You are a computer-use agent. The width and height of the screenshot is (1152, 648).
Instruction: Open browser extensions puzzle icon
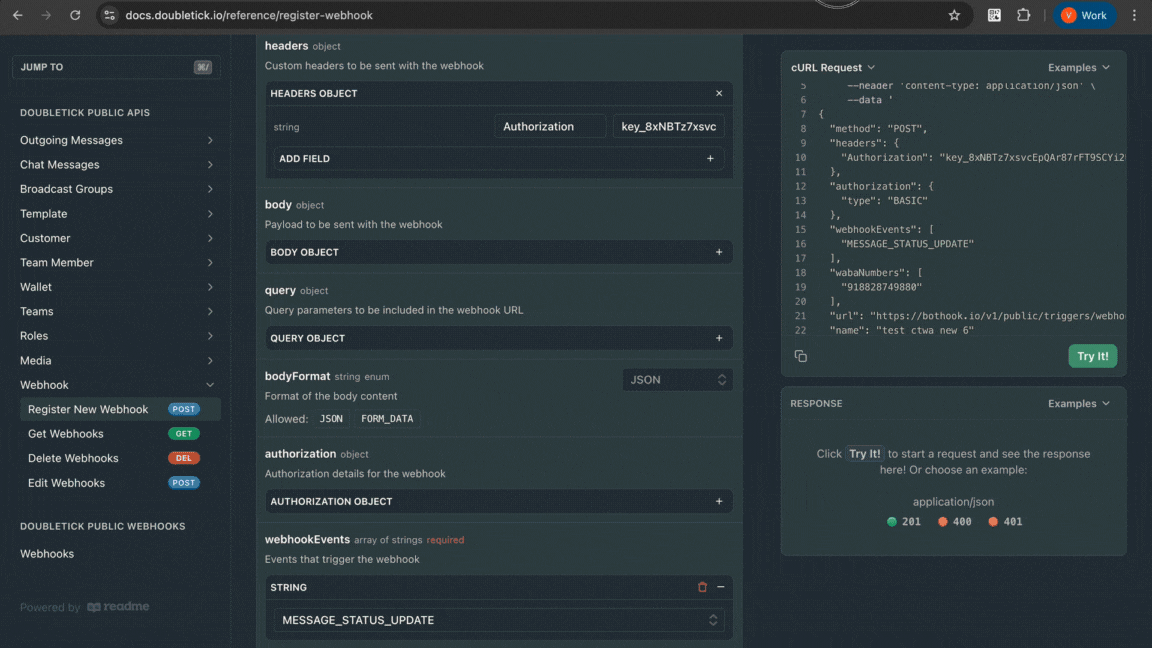1023,15
